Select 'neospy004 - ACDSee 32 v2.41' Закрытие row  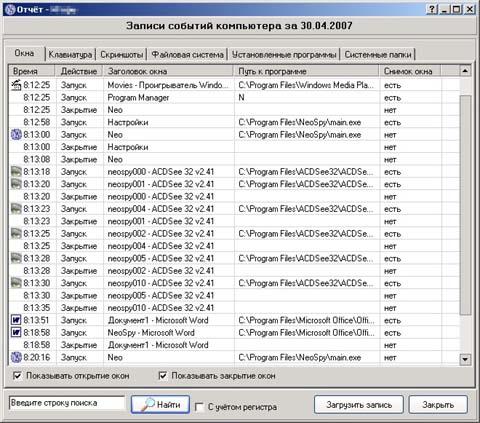234,246
